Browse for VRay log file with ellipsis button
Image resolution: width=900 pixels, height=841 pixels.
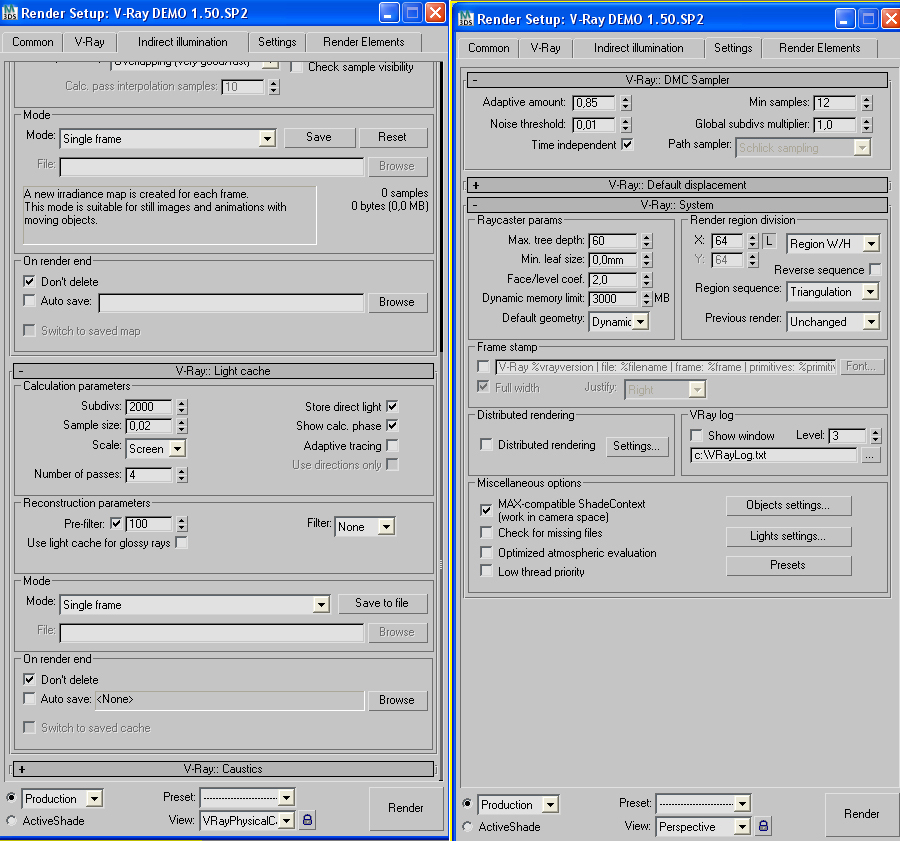point(870,455)
